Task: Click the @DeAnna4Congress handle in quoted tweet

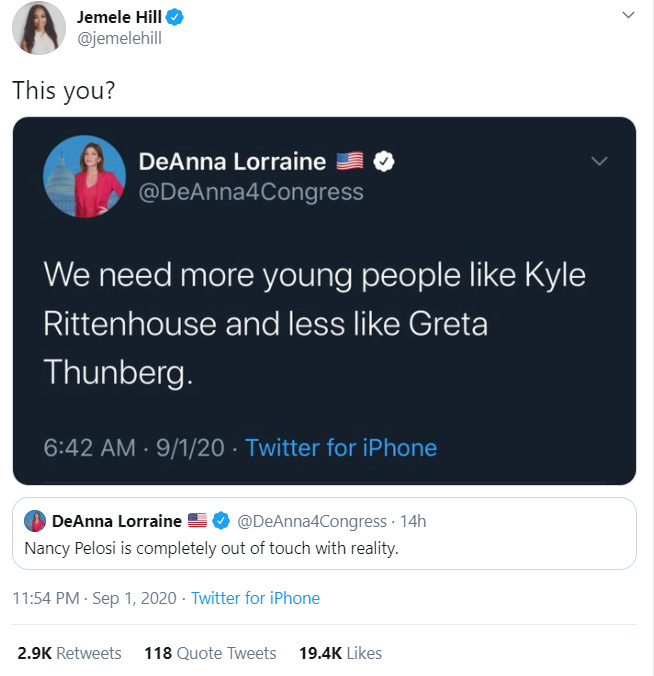Action: point(311,521)
